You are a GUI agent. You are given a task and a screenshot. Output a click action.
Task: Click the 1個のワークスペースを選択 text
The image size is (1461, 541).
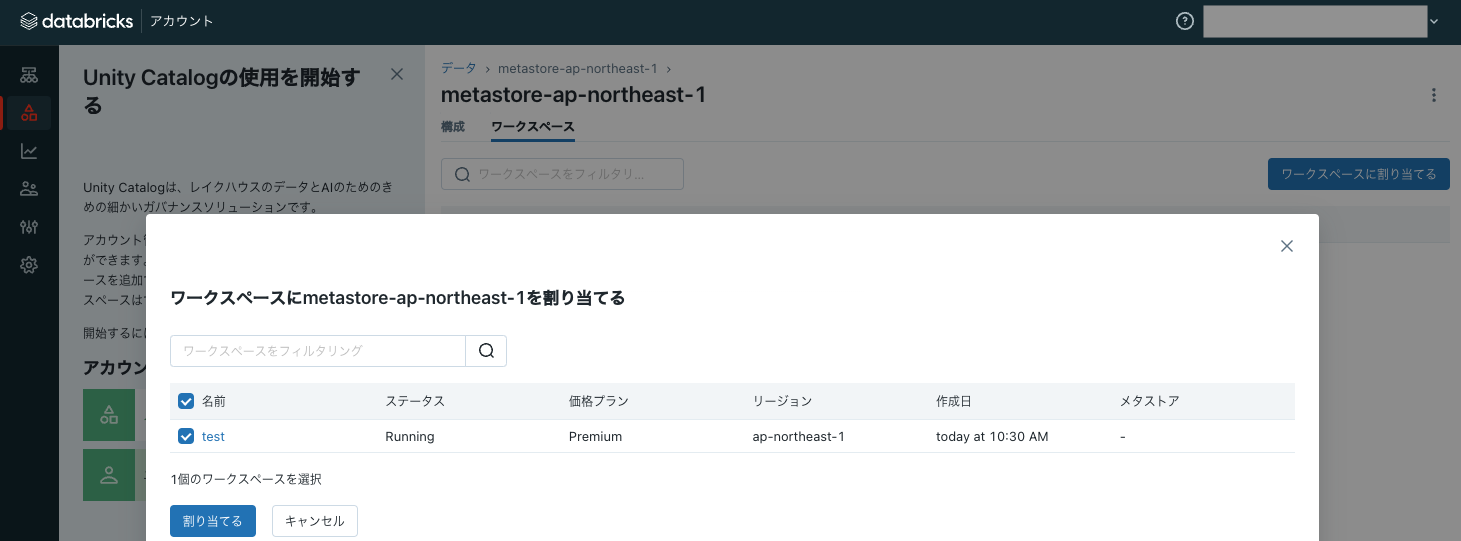point(246,480)
